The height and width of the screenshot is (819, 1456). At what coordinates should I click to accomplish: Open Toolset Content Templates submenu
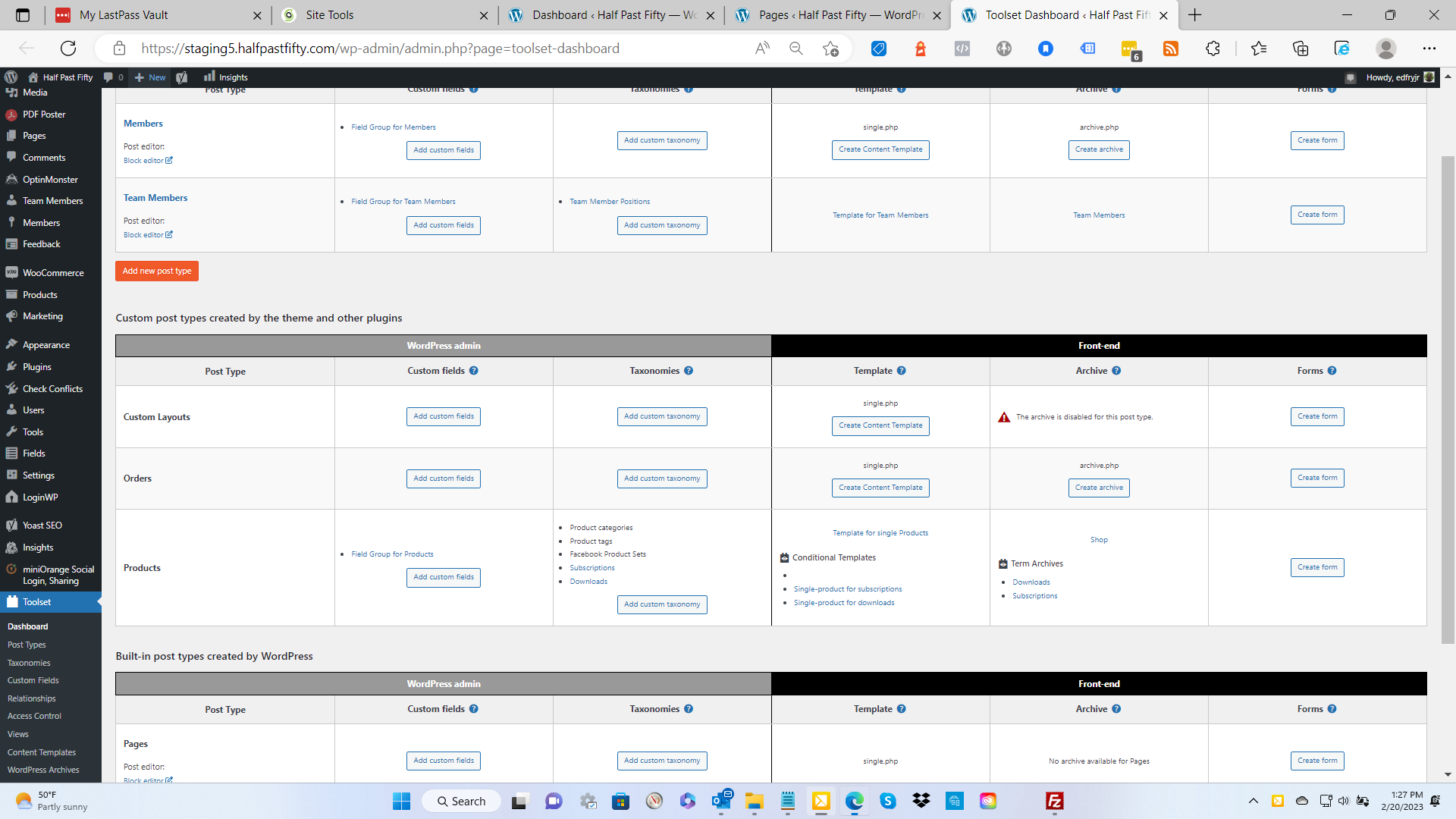(42, 752)
